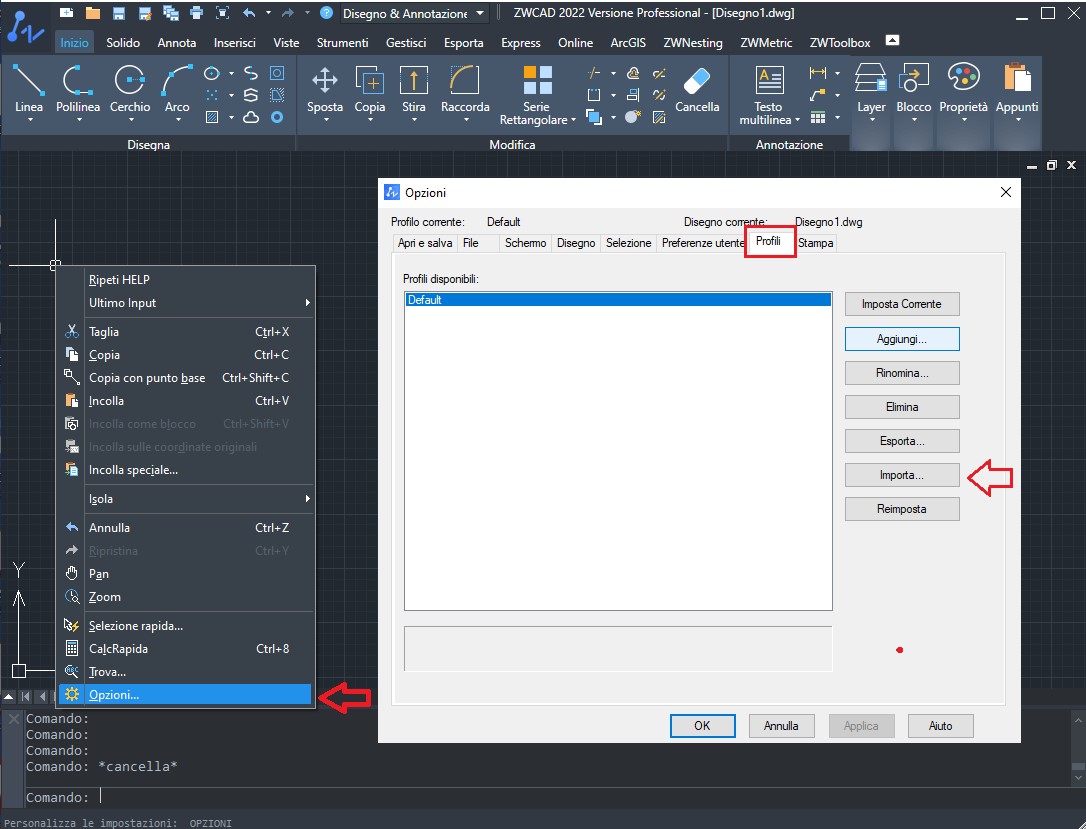Select the Cerchio tool

click(130, 89)
